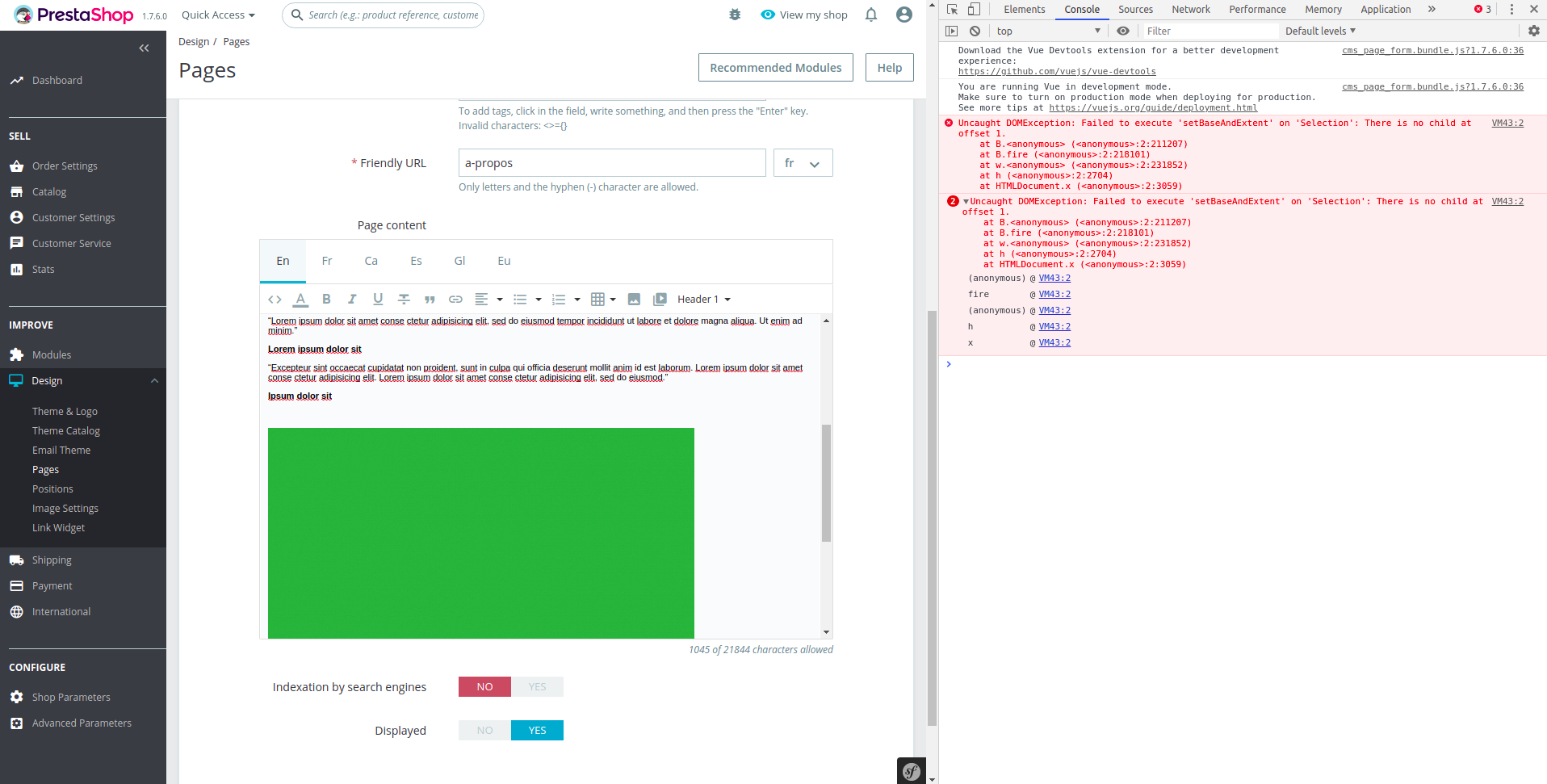Switch to Es language tab
The width and height of the screenshot is (1547, 784).
(x=416, y=261)
